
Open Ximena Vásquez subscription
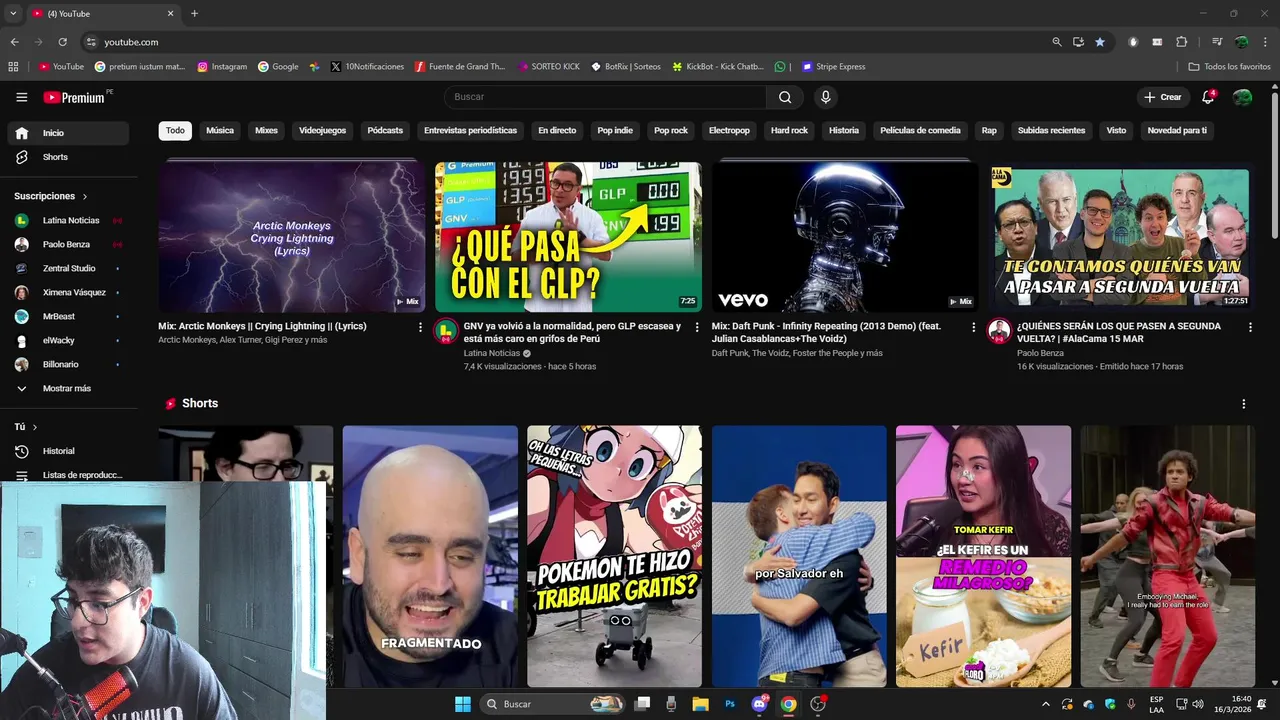point(68,292)
